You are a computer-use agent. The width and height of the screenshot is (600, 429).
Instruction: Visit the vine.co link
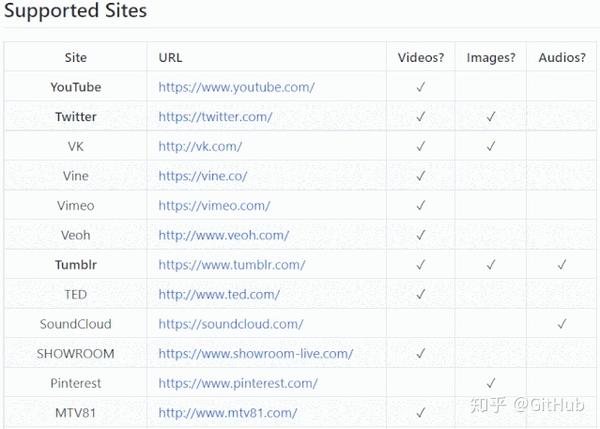pos(202,176)
